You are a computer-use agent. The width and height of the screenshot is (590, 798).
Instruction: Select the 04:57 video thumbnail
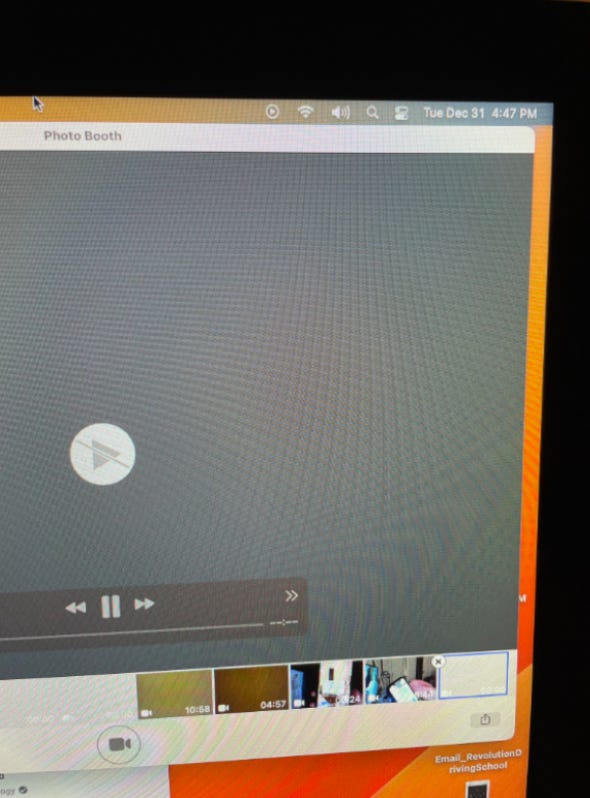[x=251, y=689]
